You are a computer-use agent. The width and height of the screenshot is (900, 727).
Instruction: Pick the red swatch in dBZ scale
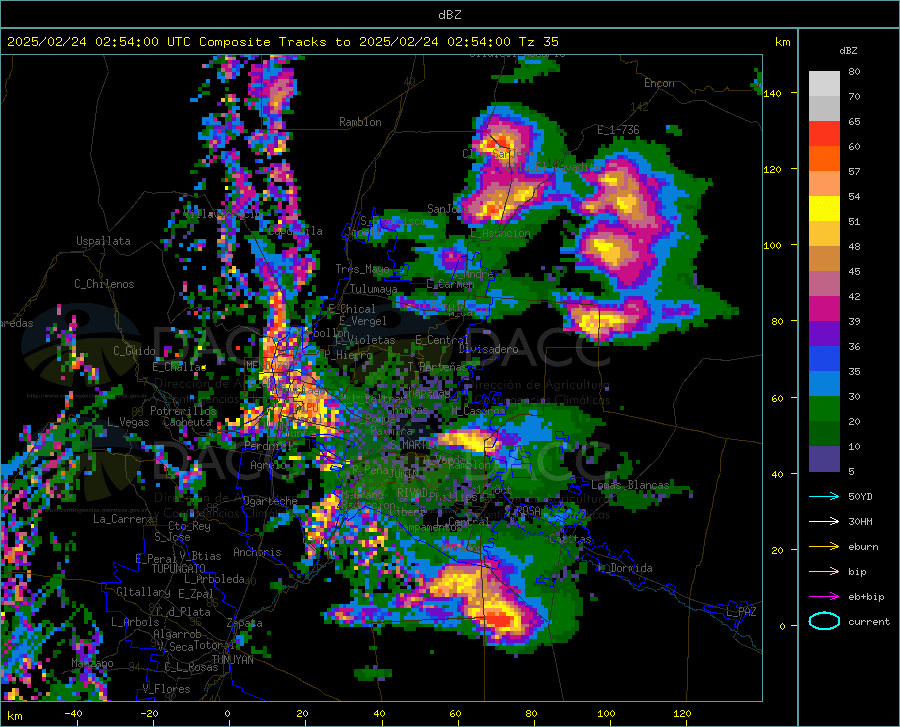tap(824, 134)
